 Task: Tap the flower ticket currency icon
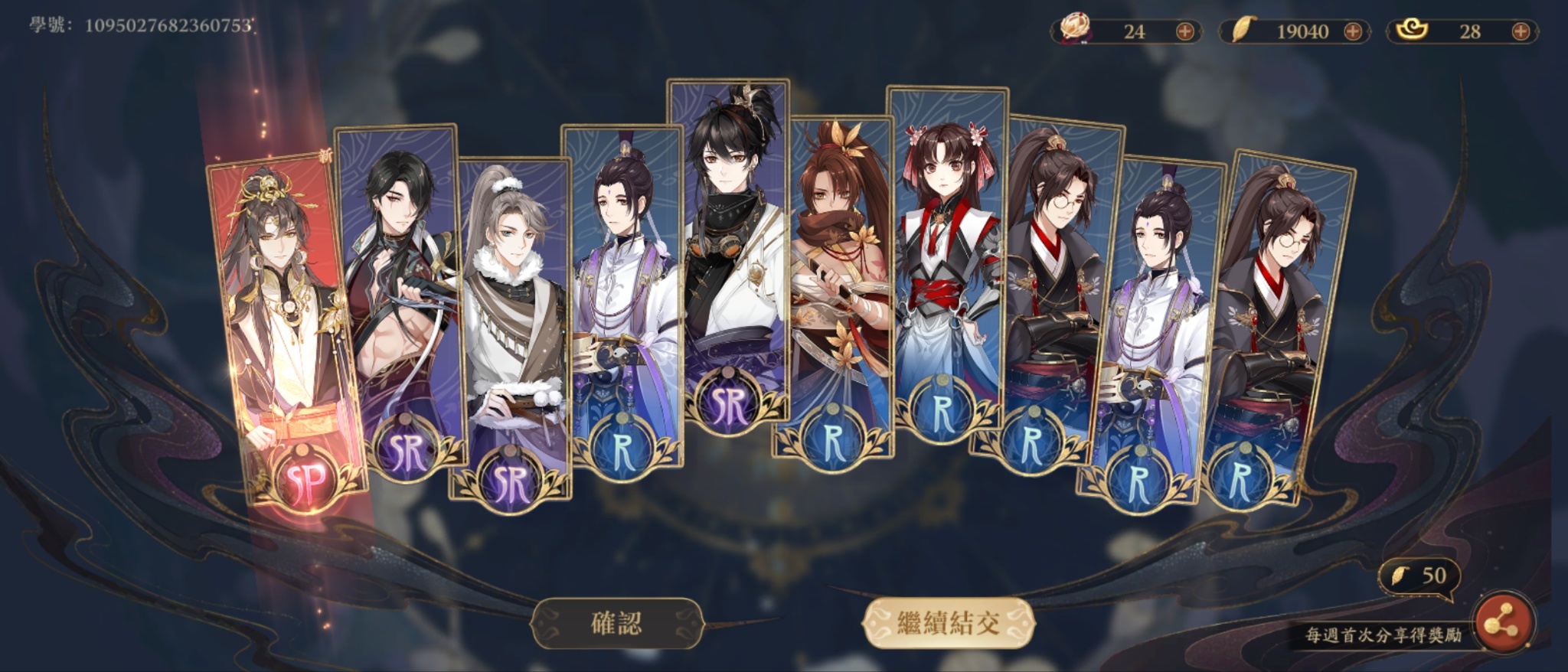(1074, 31)
